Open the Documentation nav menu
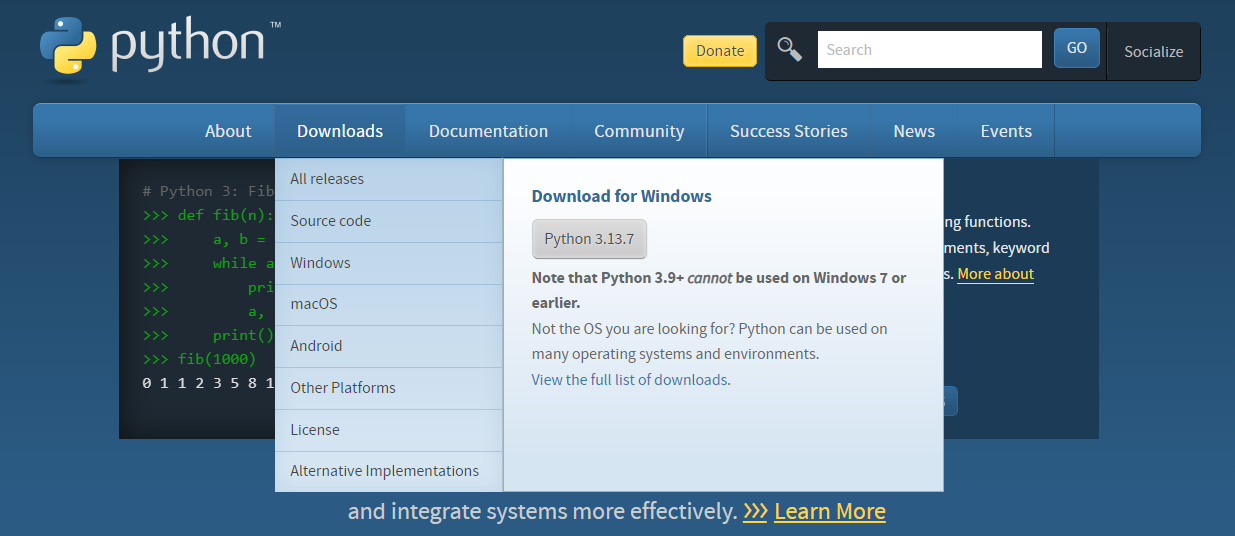Image resolution: width=1235 pixels, height=536 pixels. [488, 131]
